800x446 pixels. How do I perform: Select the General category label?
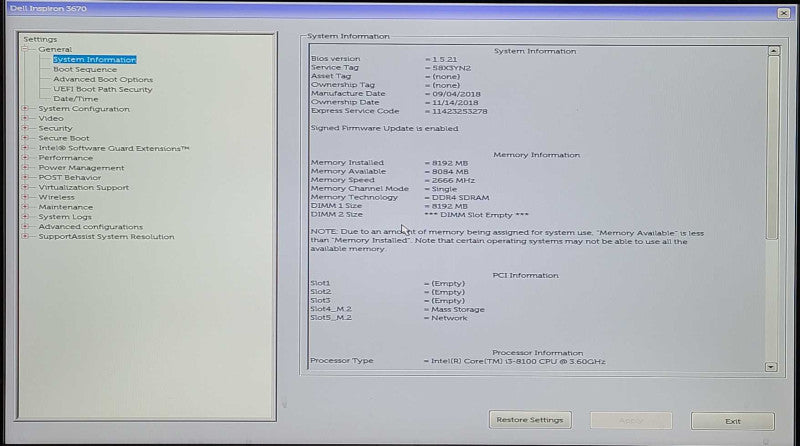pos(55,49)
